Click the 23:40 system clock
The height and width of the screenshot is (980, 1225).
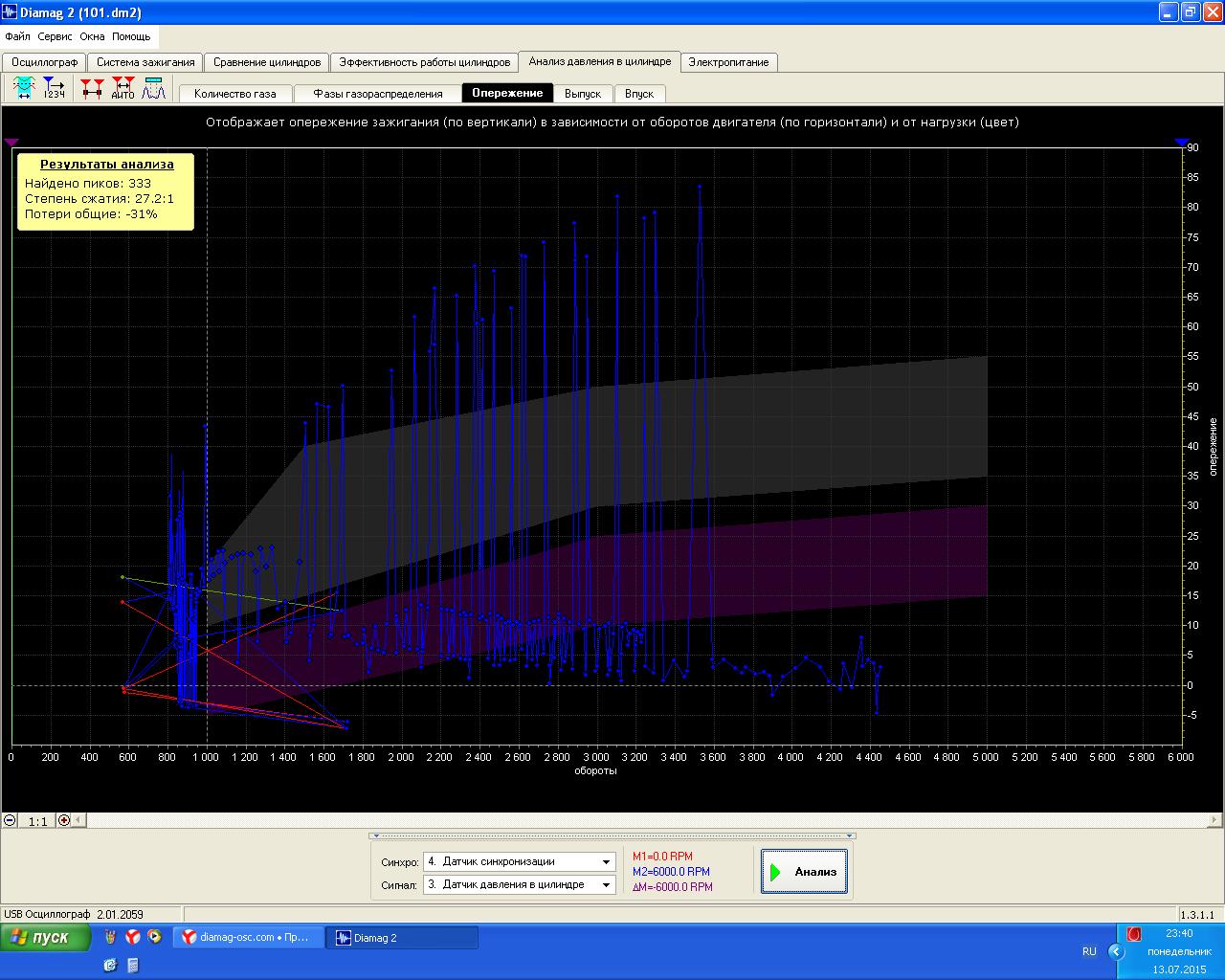(1179, 933)
